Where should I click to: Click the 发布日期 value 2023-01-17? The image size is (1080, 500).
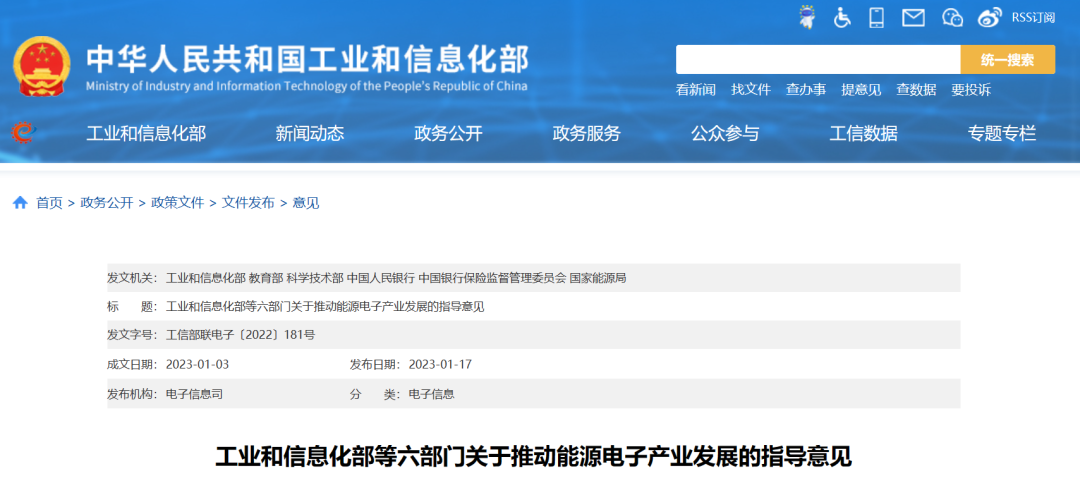coord(440,364)
